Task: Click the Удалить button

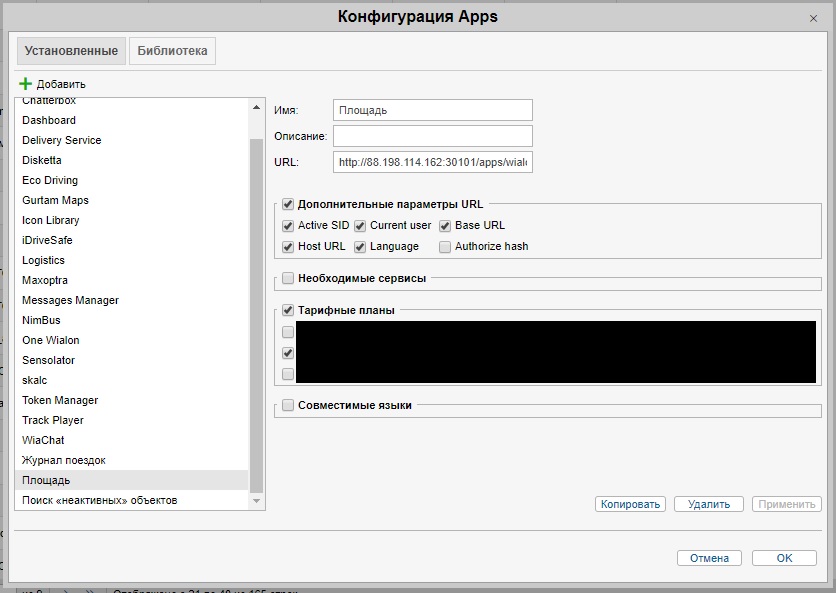Action: pyautogui.click(x=708, y=505)
